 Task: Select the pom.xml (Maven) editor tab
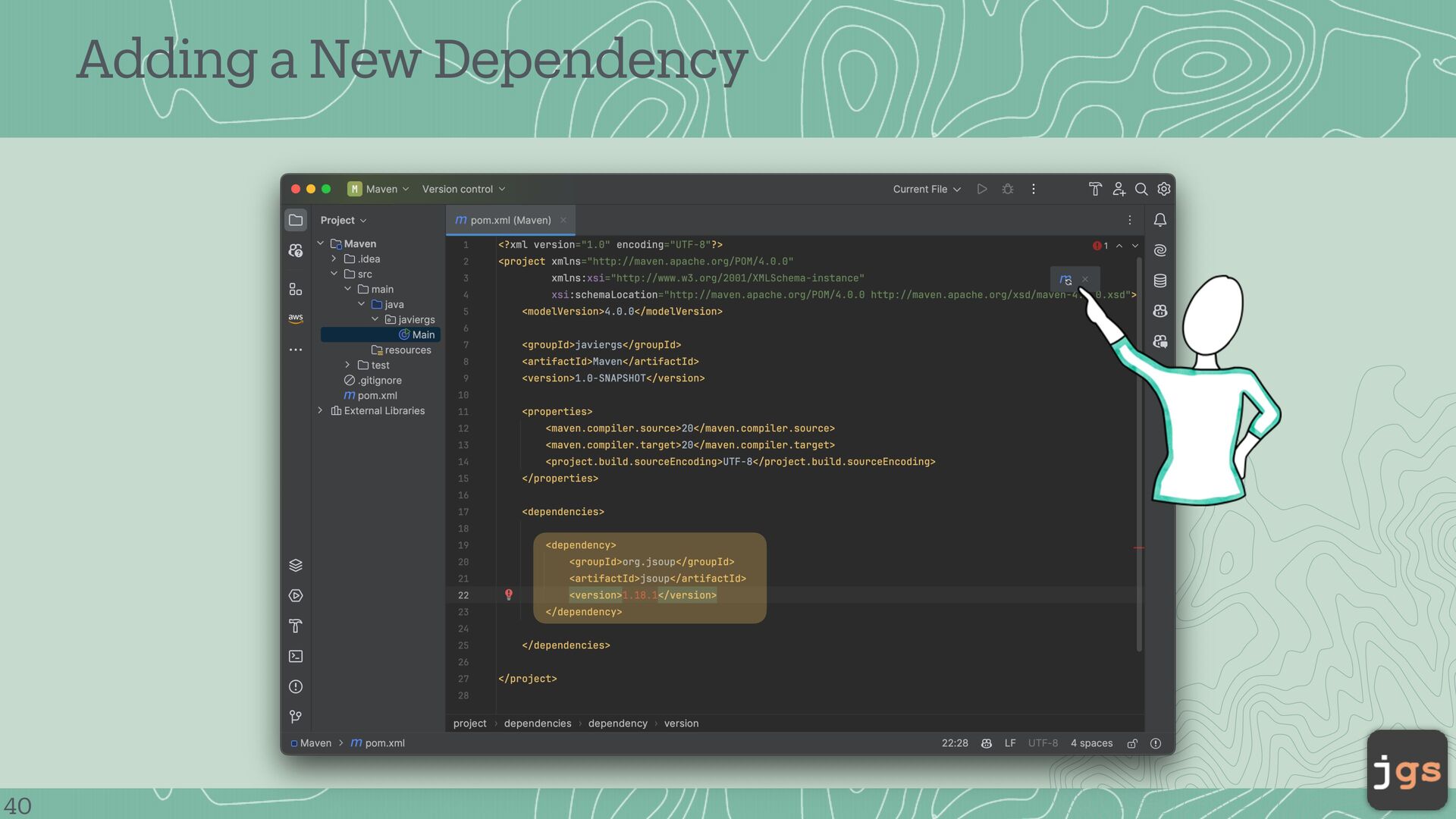(x=510, y=220)
